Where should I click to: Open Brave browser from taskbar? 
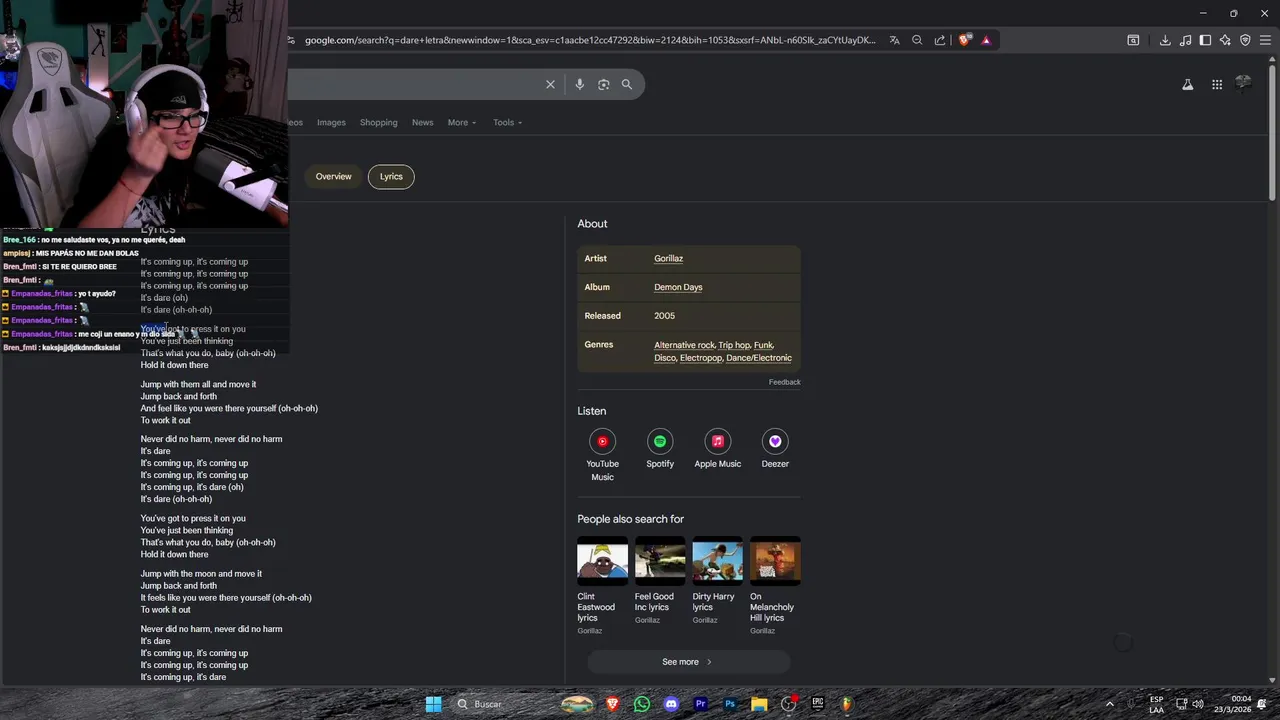pos(612,704)
